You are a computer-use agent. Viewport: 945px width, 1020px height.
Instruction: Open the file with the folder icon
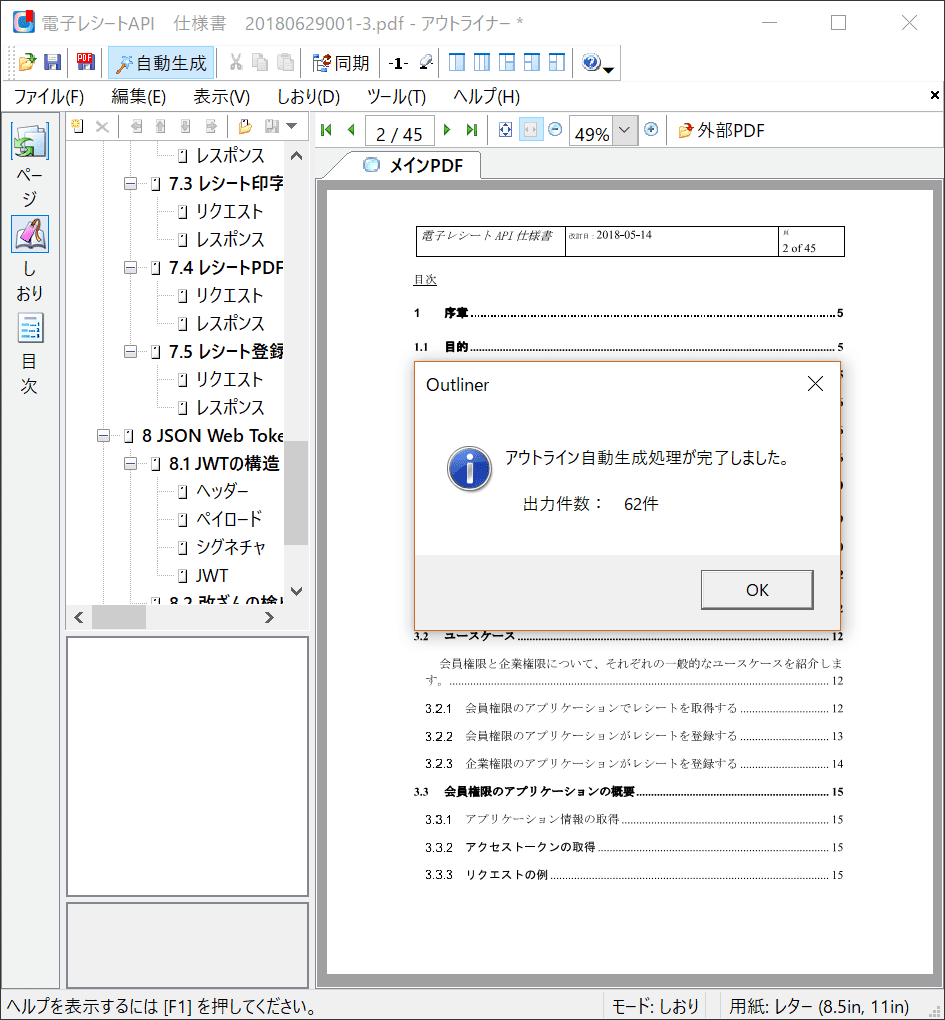[x=27, y=63]
